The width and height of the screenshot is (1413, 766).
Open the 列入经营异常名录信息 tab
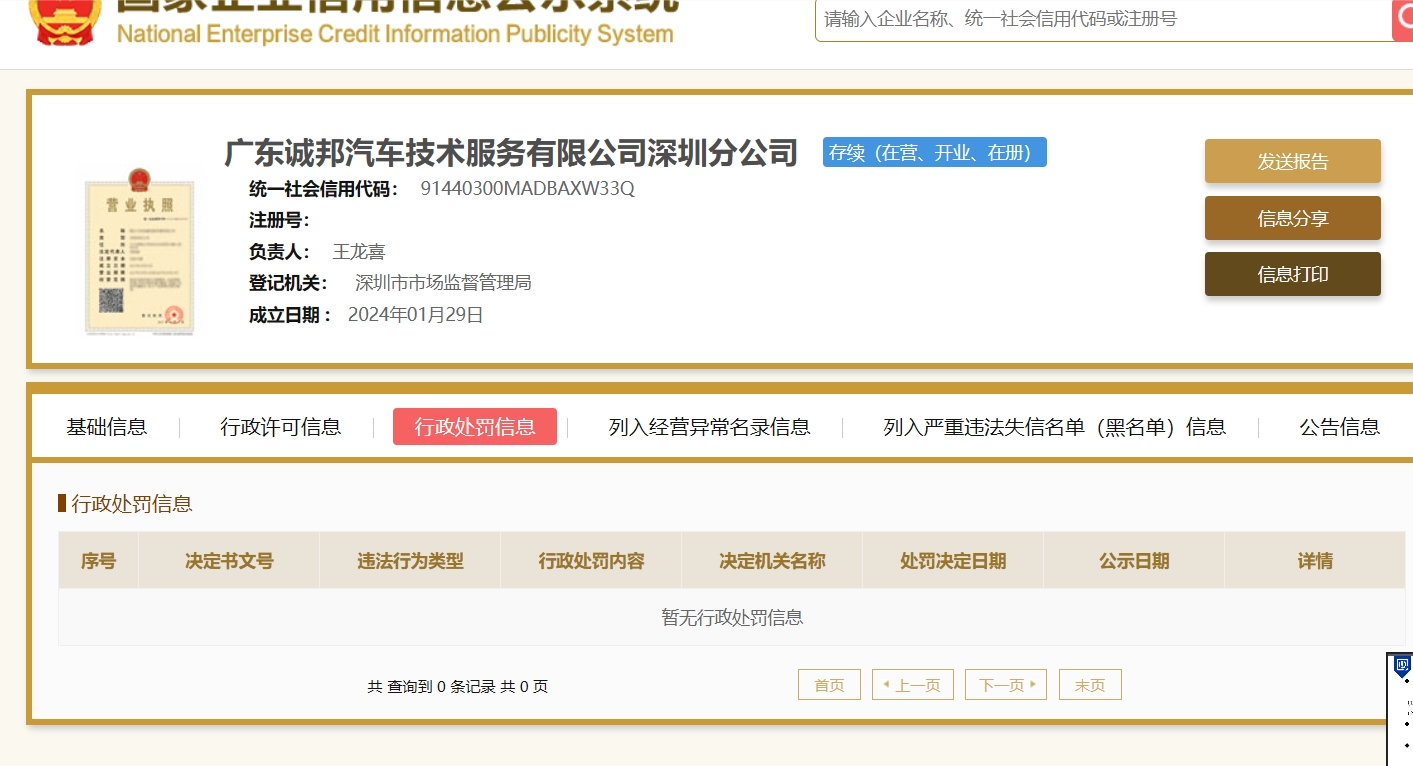pyautogui.click(x=709, y=427)
